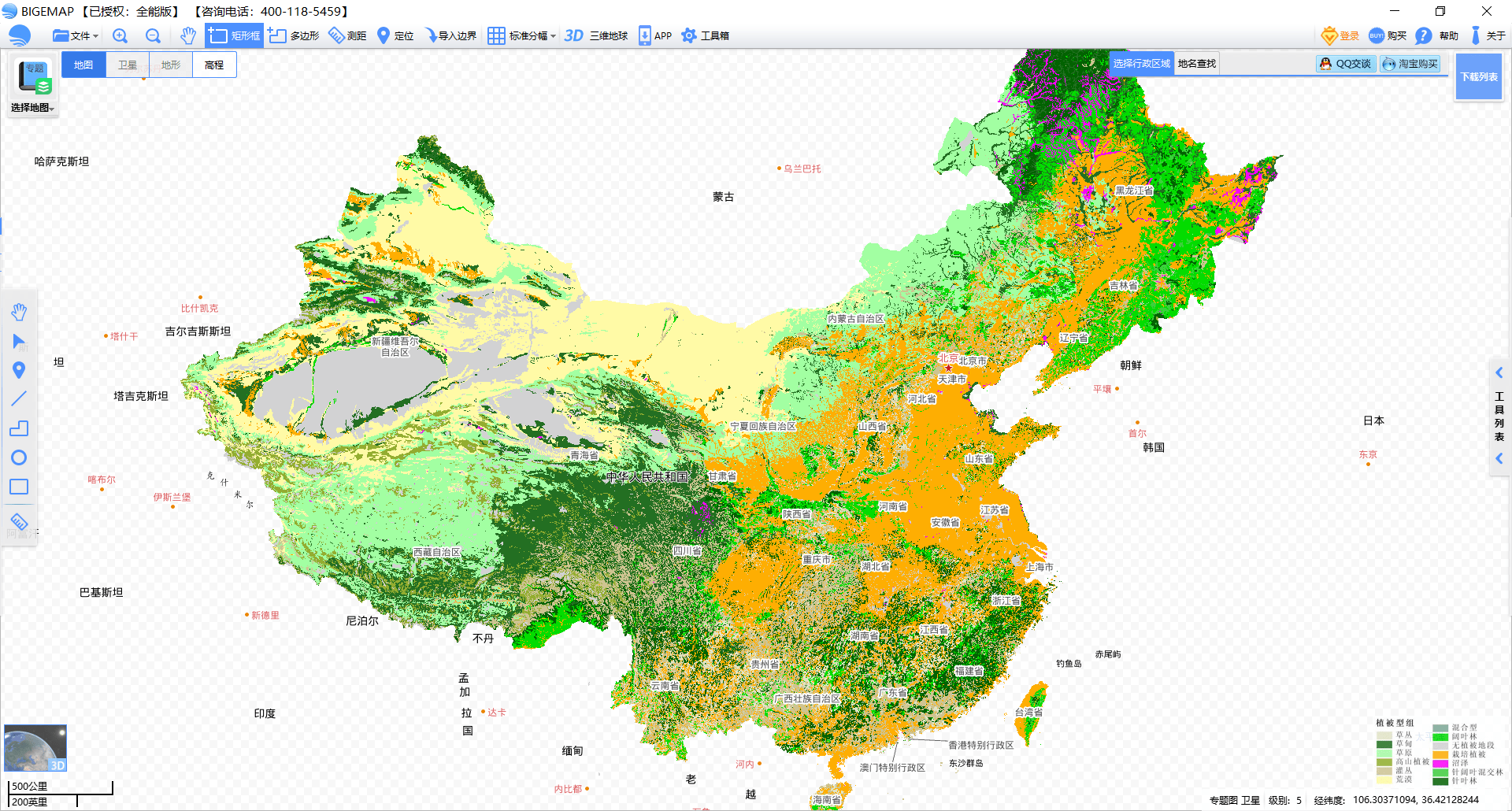
Task: Select the place marker pin tool in left sidebar
Action: click(19, 370)
